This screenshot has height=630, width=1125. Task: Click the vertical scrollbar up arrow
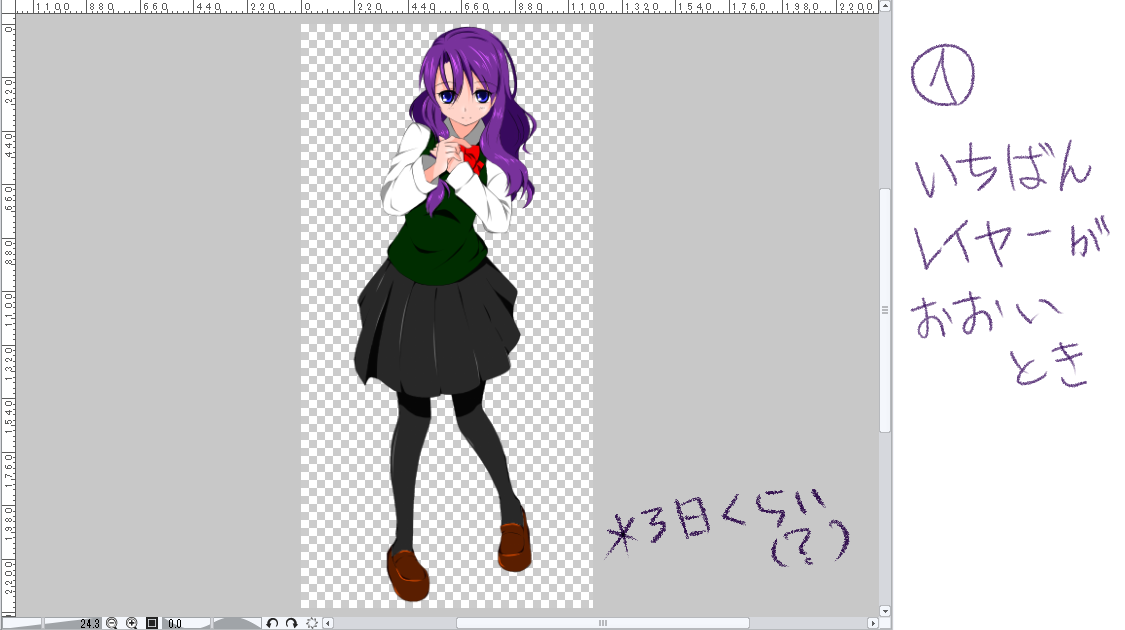click(x=885, y=7)
